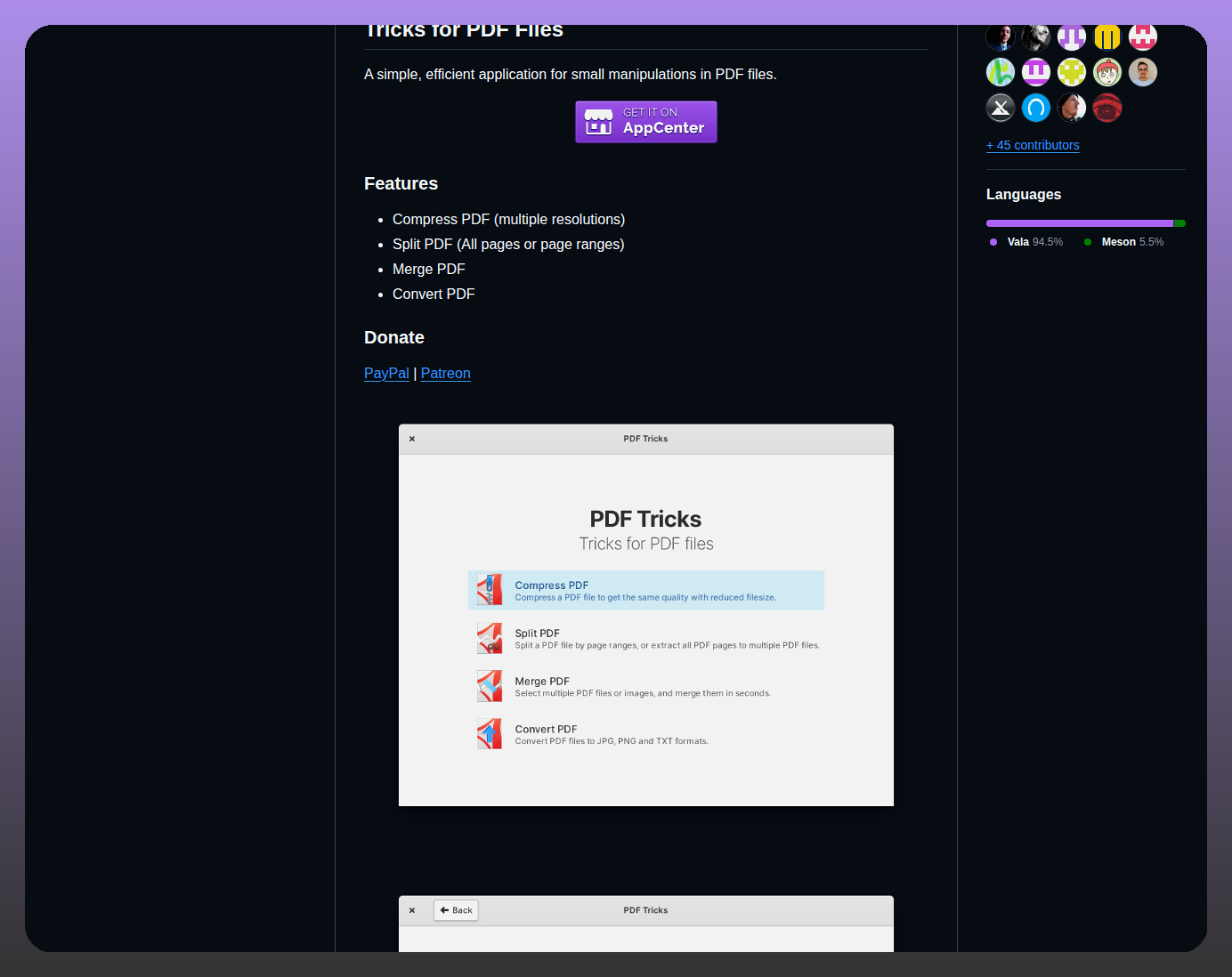Click the 'Merge PDF' row title in the screenshot

click(542, 682)
